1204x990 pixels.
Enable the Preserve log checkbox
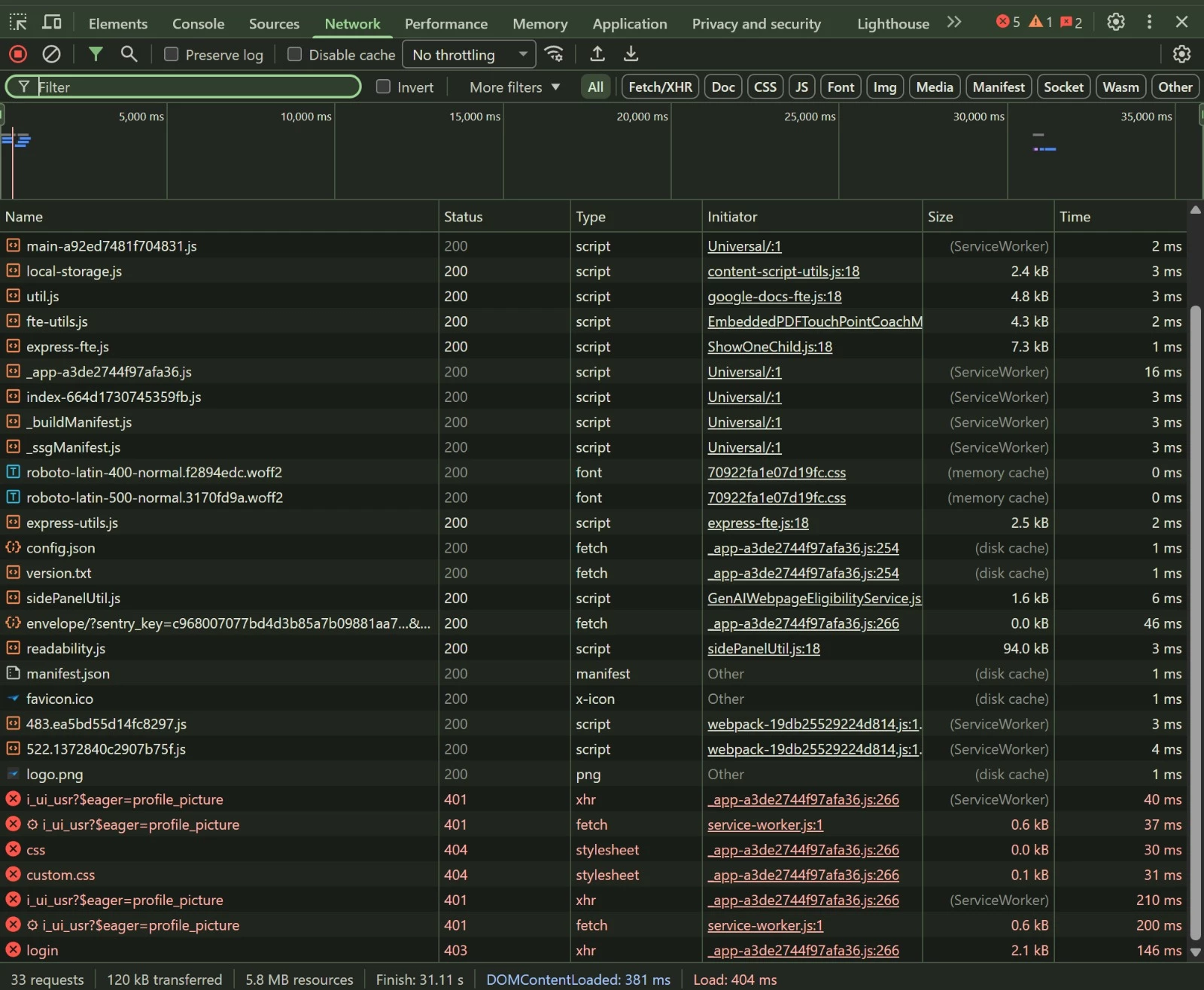172,54
